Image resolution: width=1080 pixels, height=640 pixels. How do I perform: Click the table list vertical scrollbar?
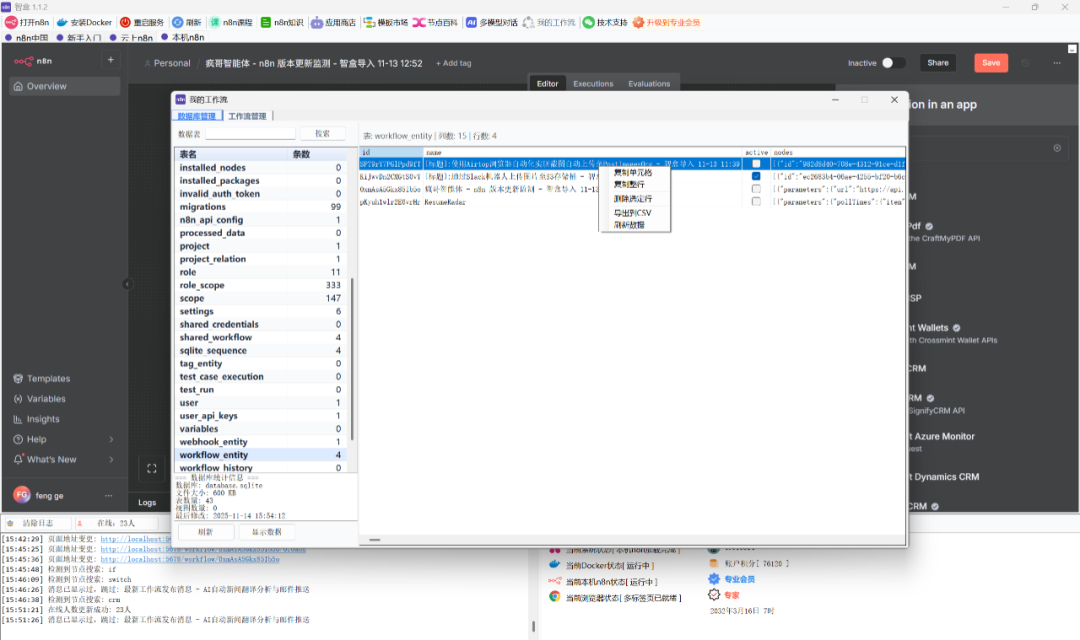[x=352, y=358]
